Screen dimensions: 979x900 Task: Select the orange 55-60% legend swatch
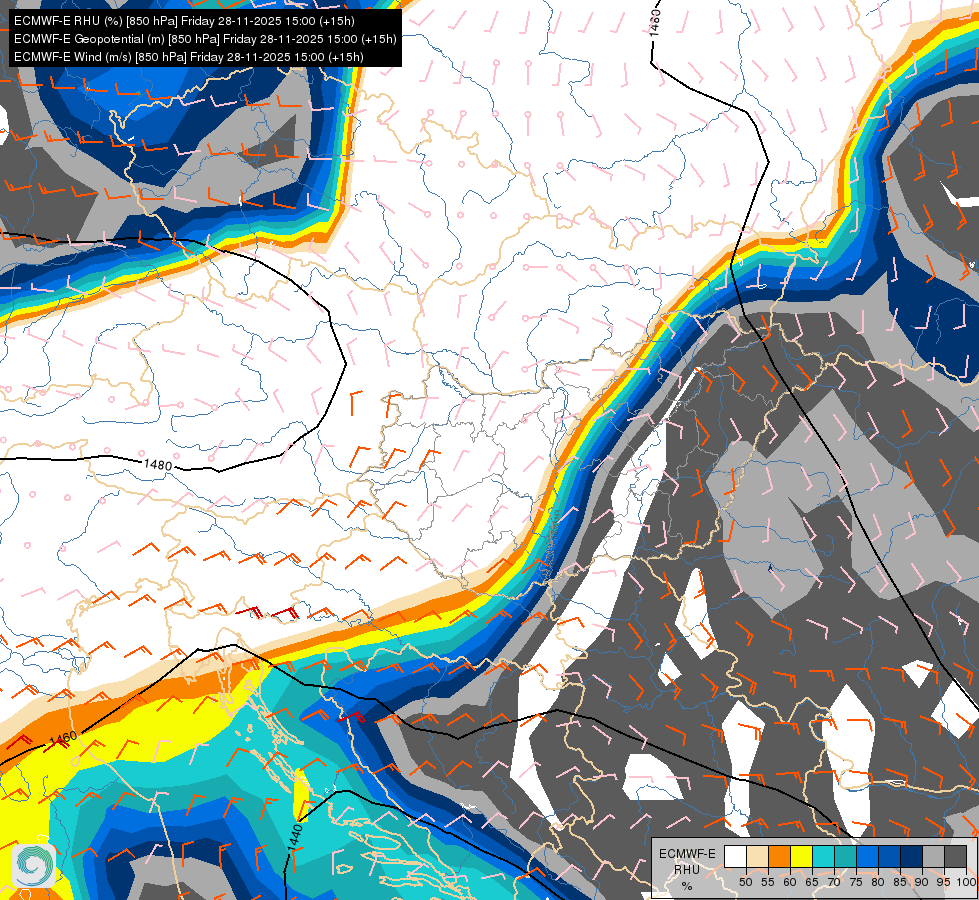coord(779,856)
